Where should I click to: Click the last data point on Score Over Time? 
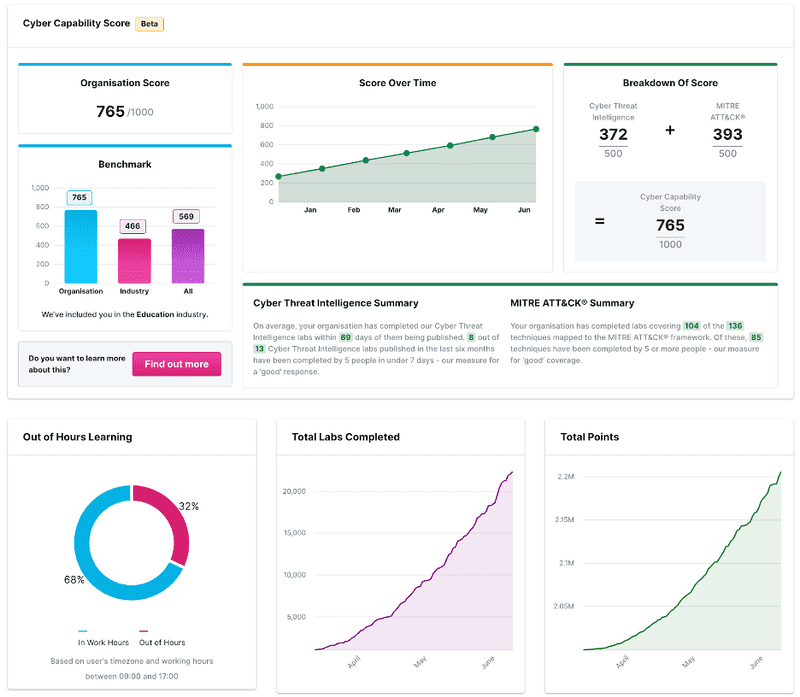(536, 129)
